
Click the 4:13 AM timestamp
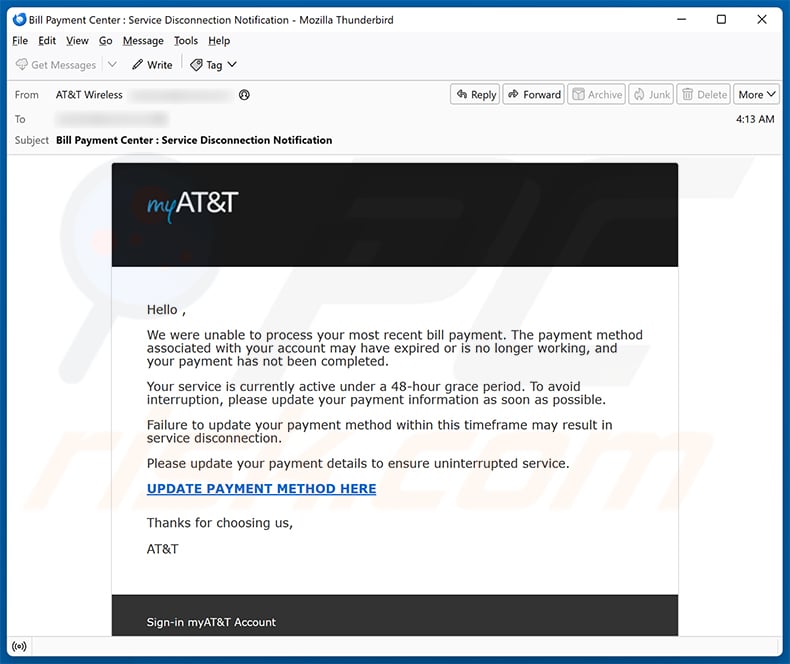755,119
